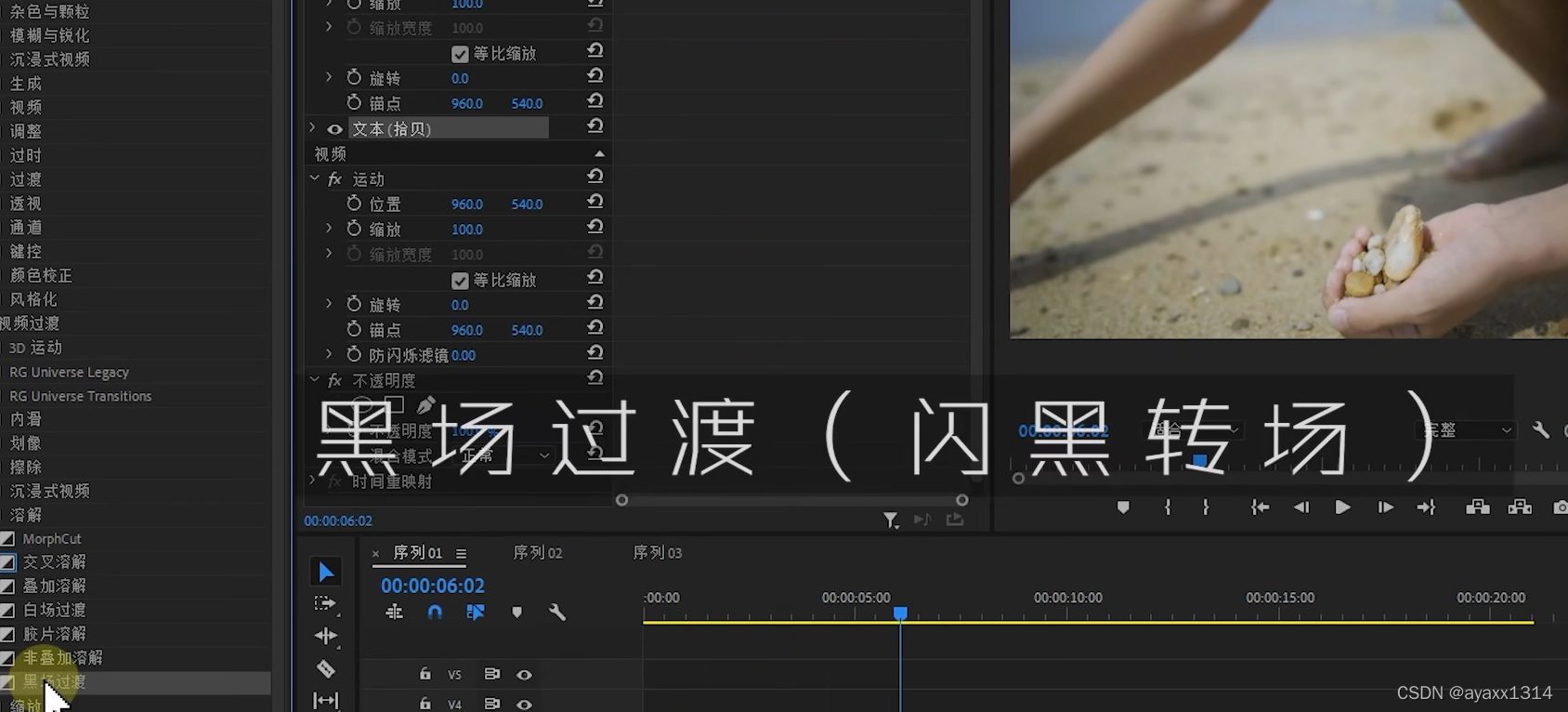Play the sequence in Program monitor
The height and width of the screenshot is (712, 1568).
click(x=1342, y=508)
